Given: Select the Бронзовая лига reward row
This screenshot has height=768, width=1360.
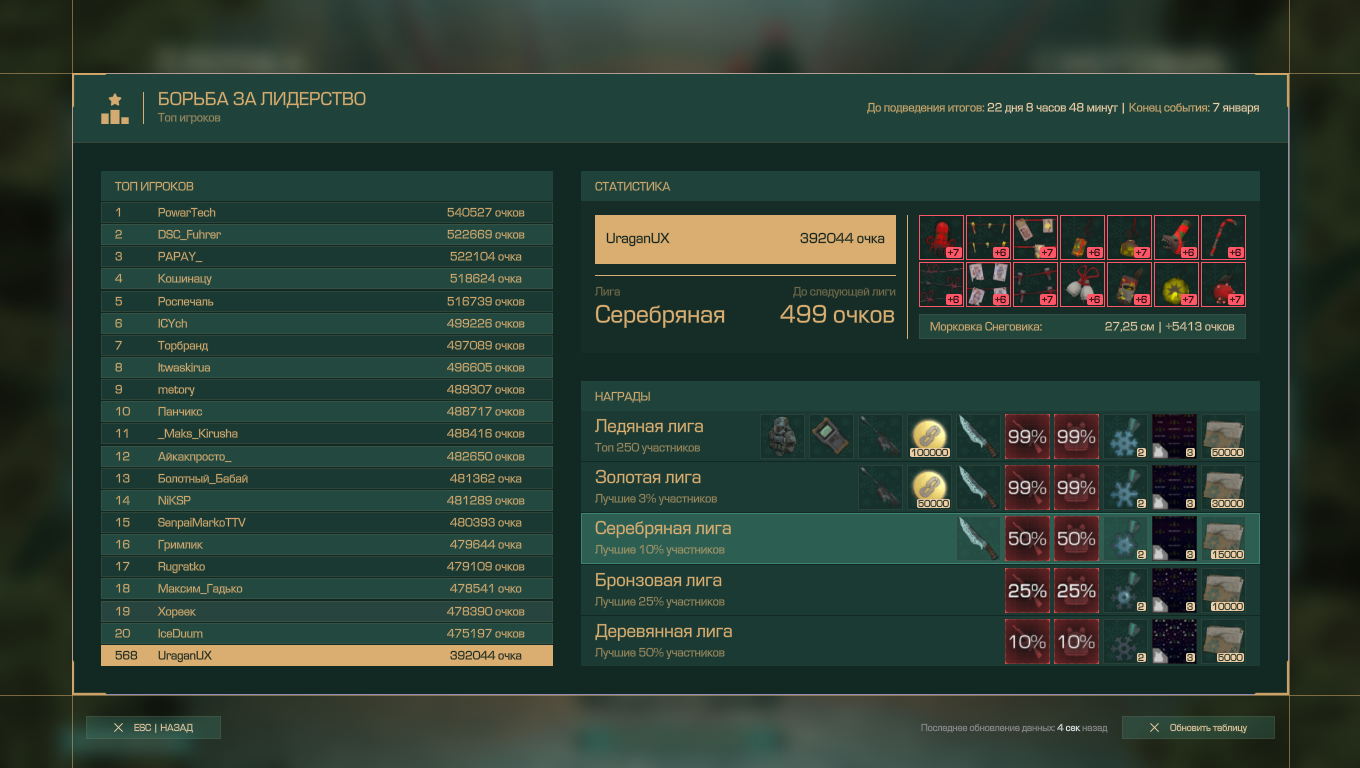Looking at the screenshot, I should pos(920,591).
